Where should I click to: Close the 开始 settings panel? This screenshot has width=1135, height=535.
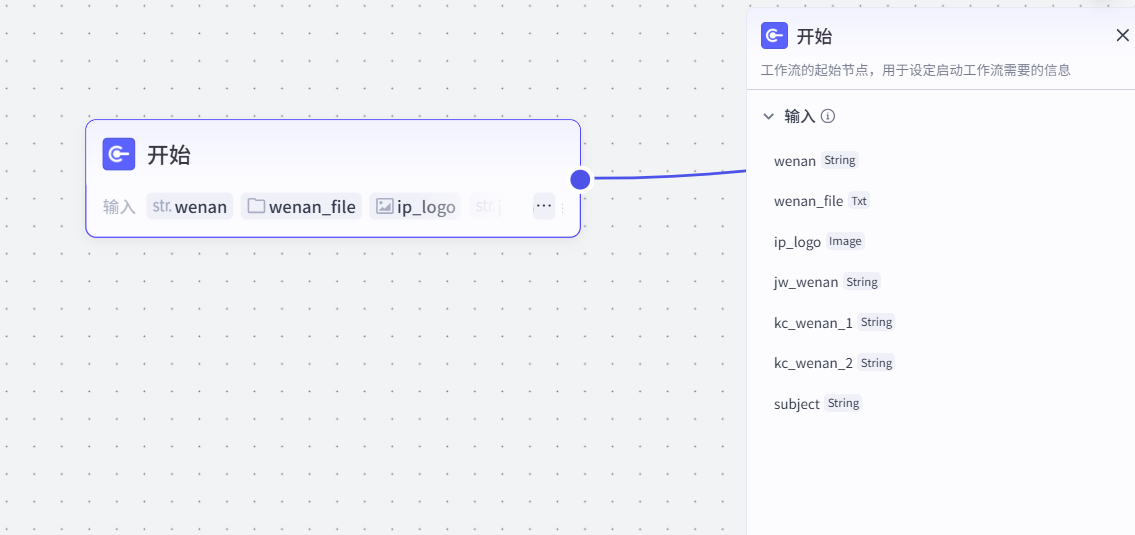pyautogui.click(x=1122, y=36)
